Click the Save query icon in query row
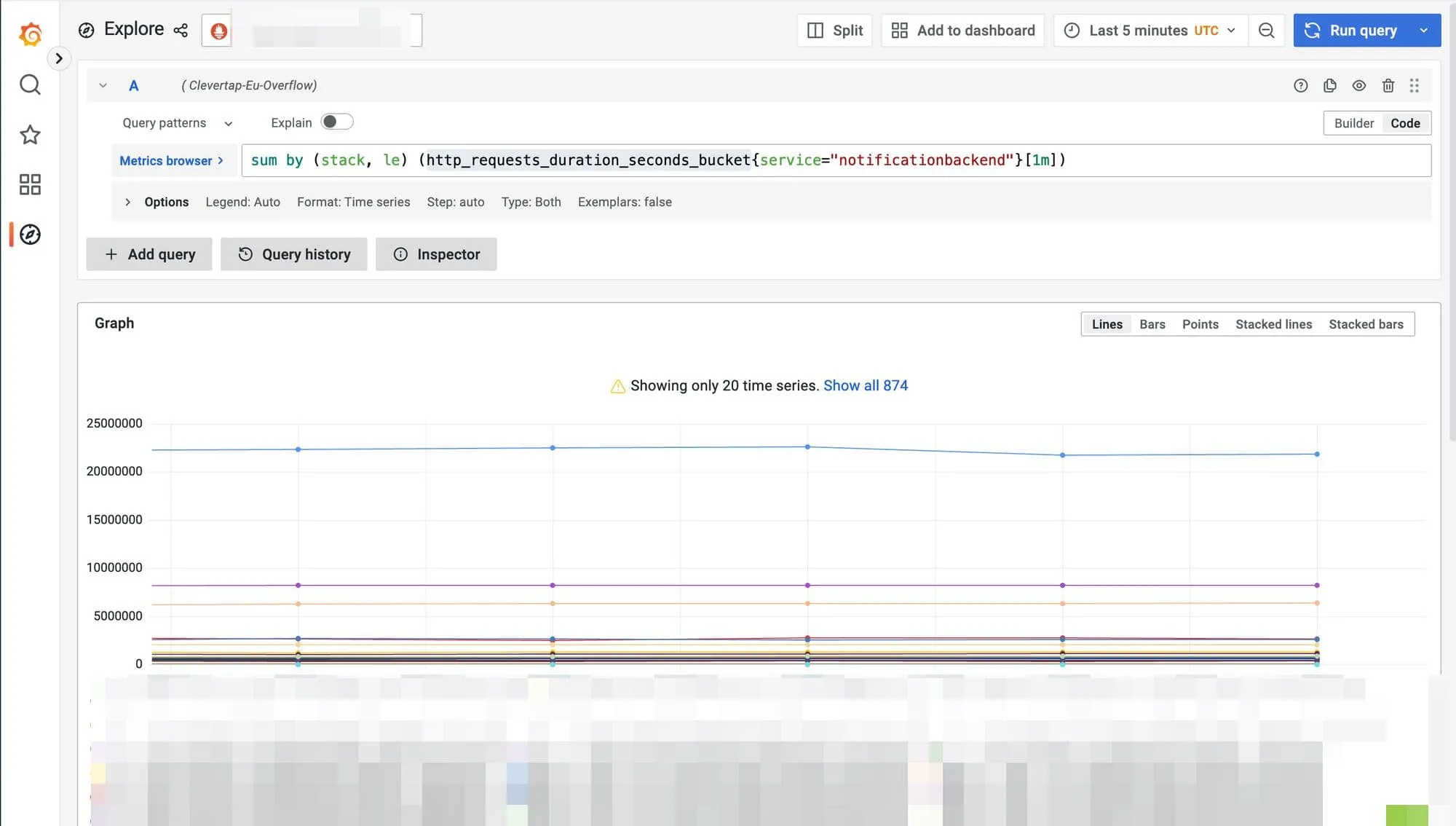1456x826 pixels. pyautogui.click(x=1330, y=86)
